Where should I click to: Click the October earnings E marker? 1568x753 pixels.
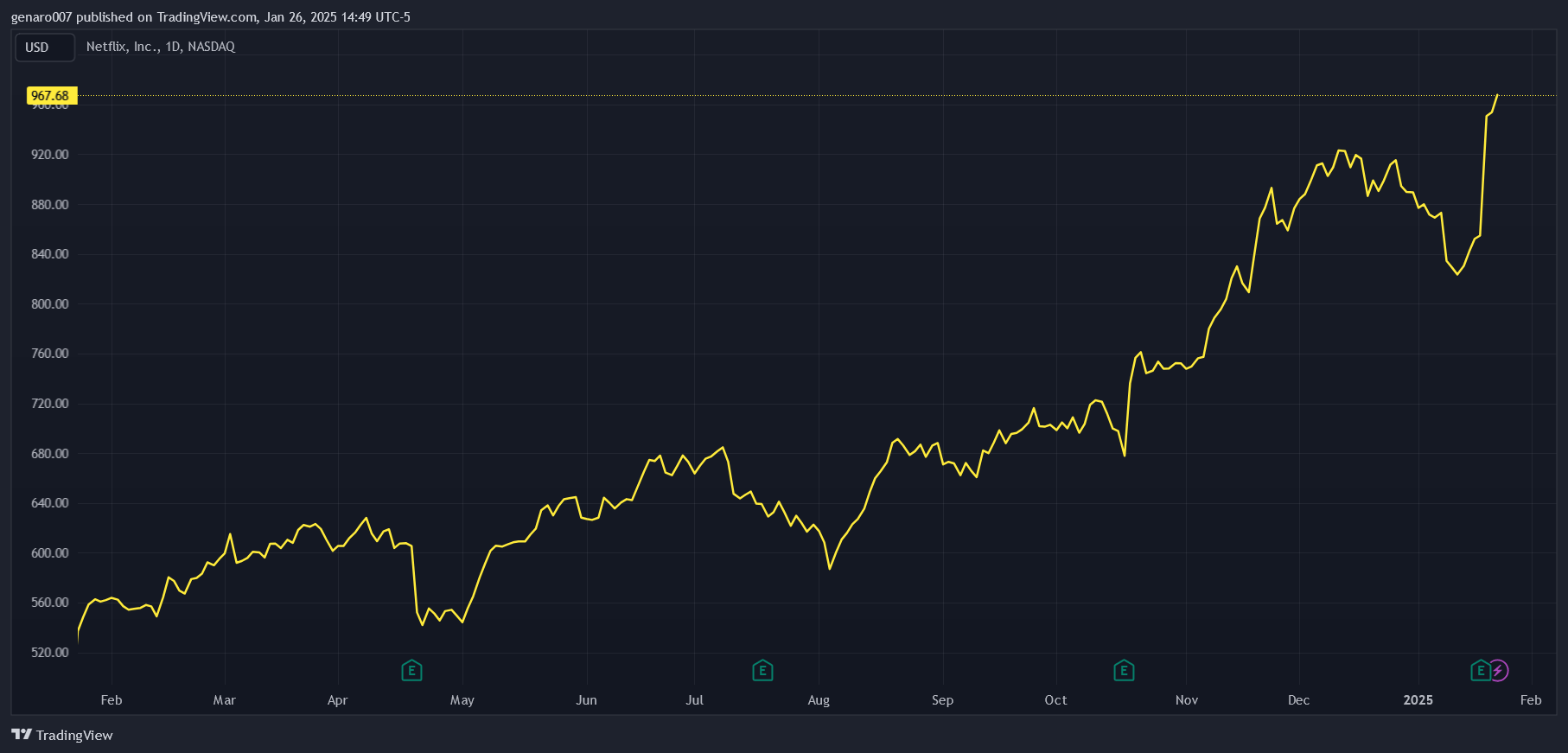coord(1124,670)
